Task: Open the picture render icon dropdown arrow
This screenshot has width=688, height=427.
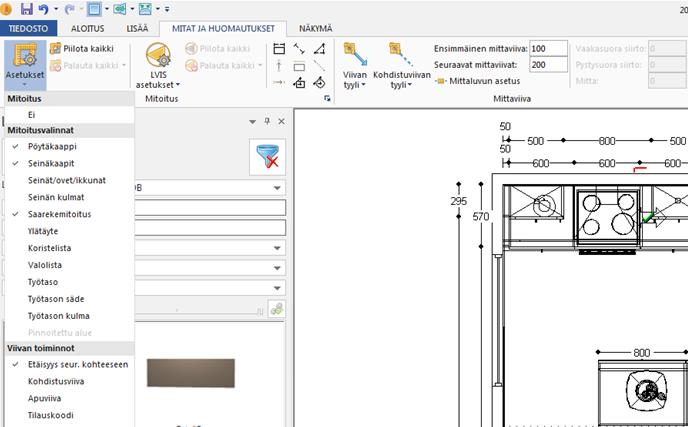Action: (x=157, y=9)
